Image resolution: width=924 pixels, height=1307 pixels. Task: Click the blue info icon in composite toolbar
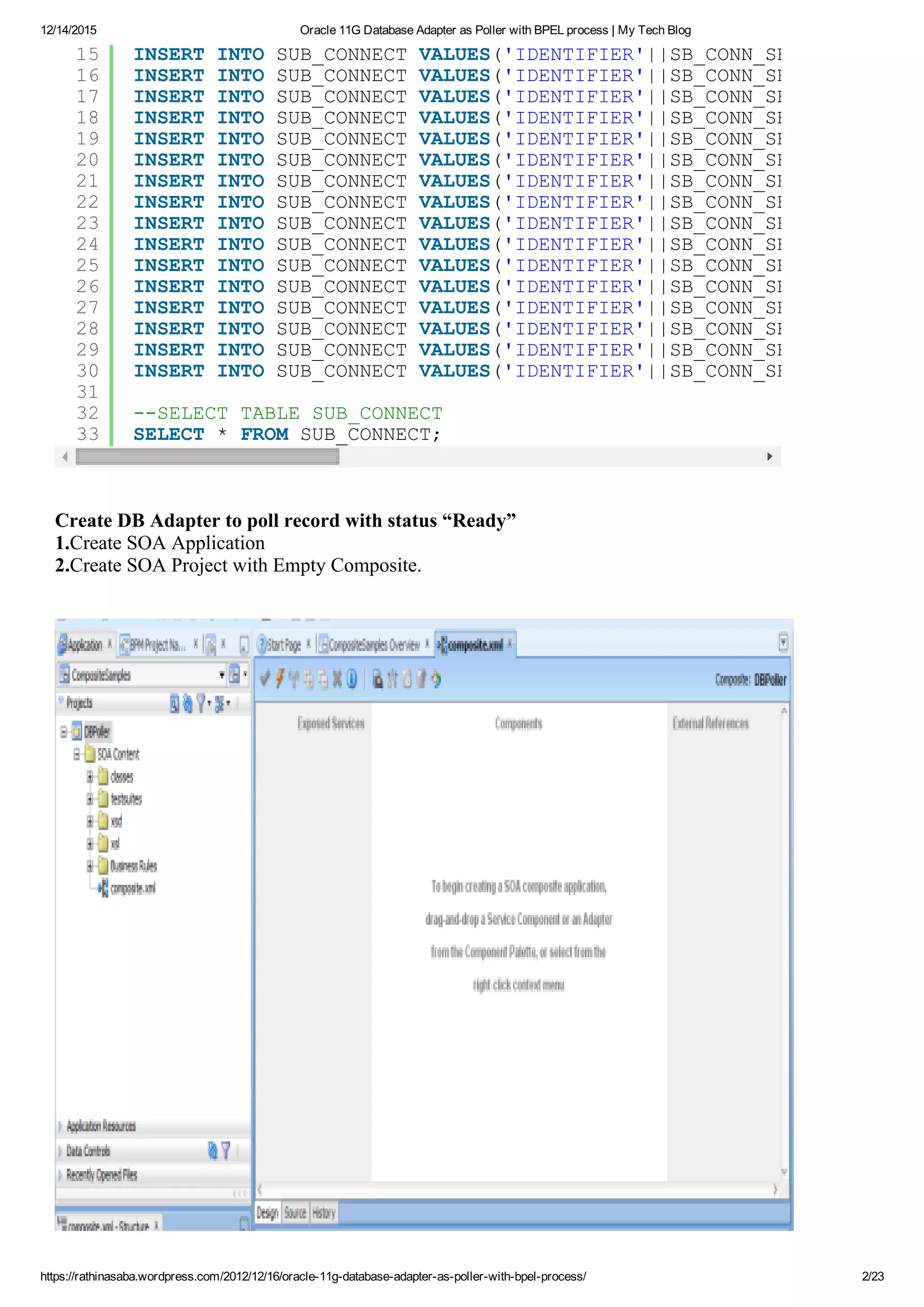tap(352, 679)
